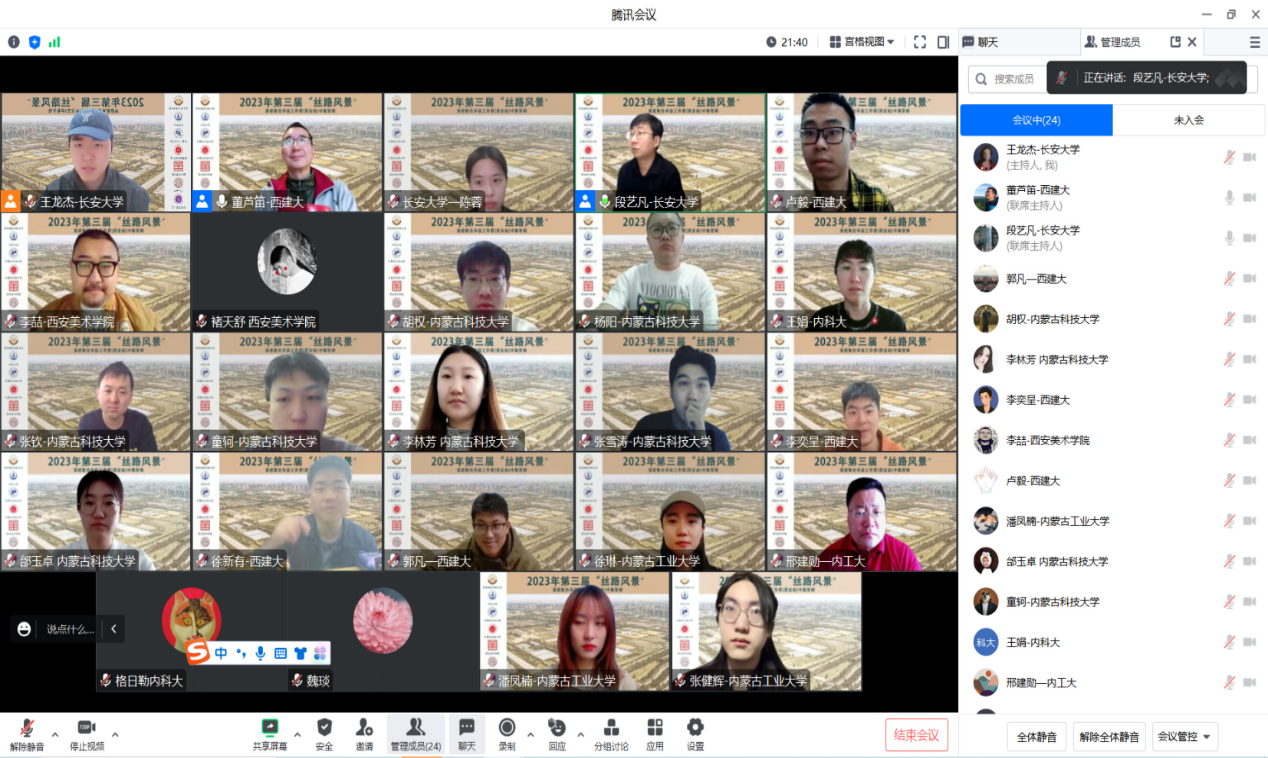Open the reactions (回应) icon
Image resolution: width=1268 pixels, height=758 pixels.
tap(557, 733)
